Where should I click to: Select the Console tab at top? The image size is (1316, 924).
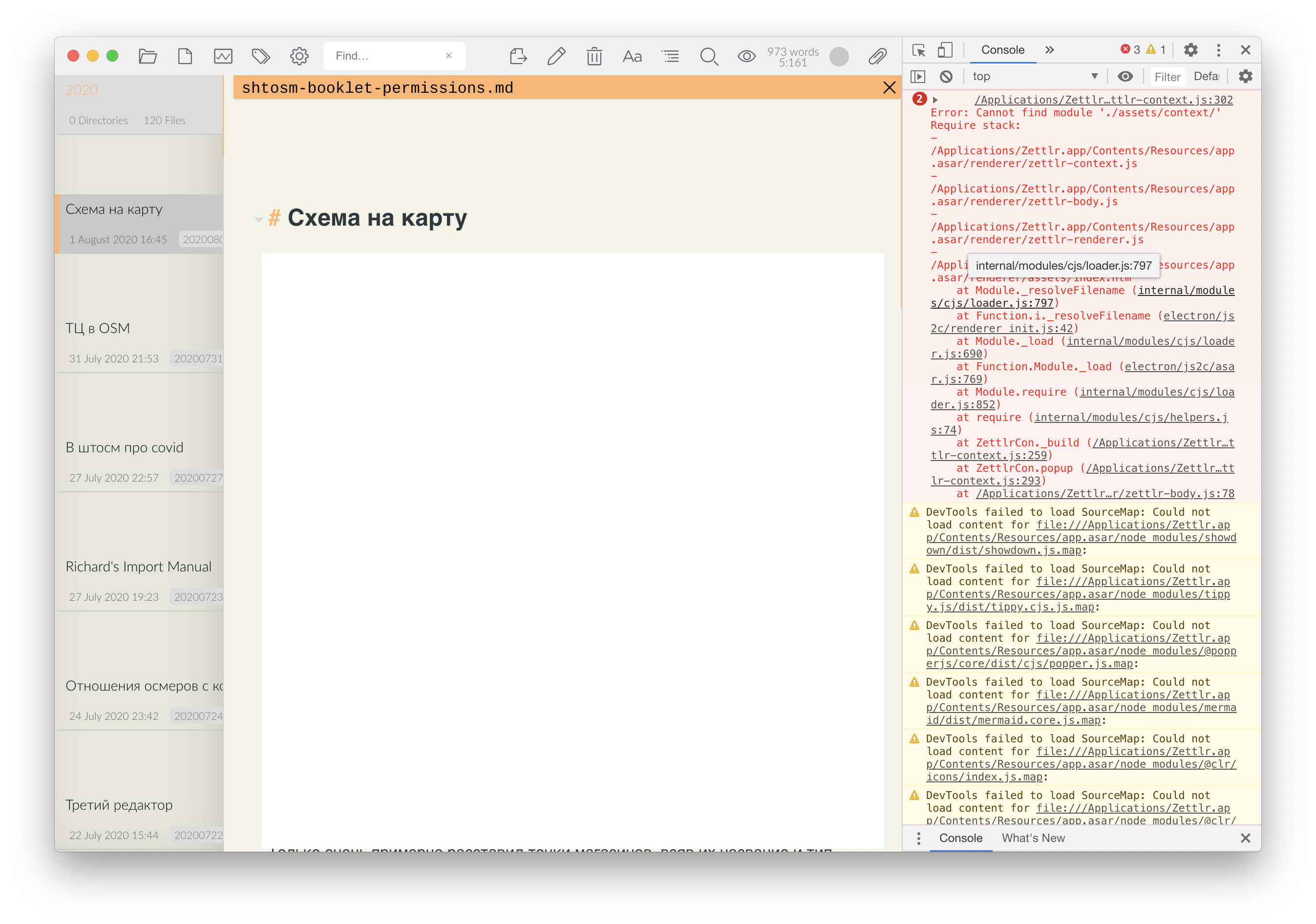click(x=1002, y=50)
